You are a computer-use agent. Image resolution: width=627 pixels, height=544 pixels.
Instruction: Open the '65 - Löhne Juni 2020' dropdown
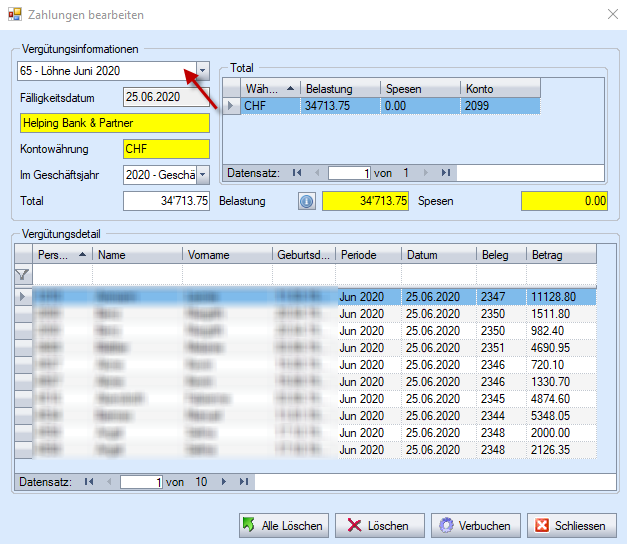202,71
